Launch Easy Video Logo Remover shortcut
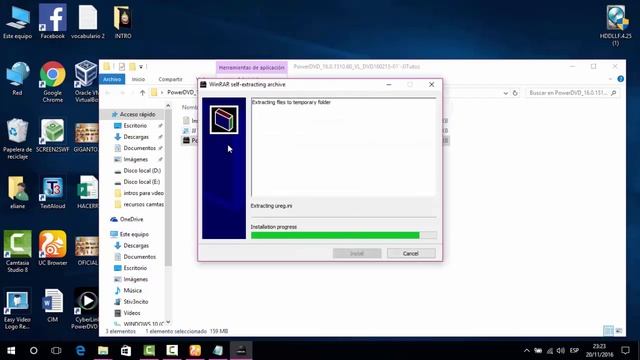 (x=17, y=309)
